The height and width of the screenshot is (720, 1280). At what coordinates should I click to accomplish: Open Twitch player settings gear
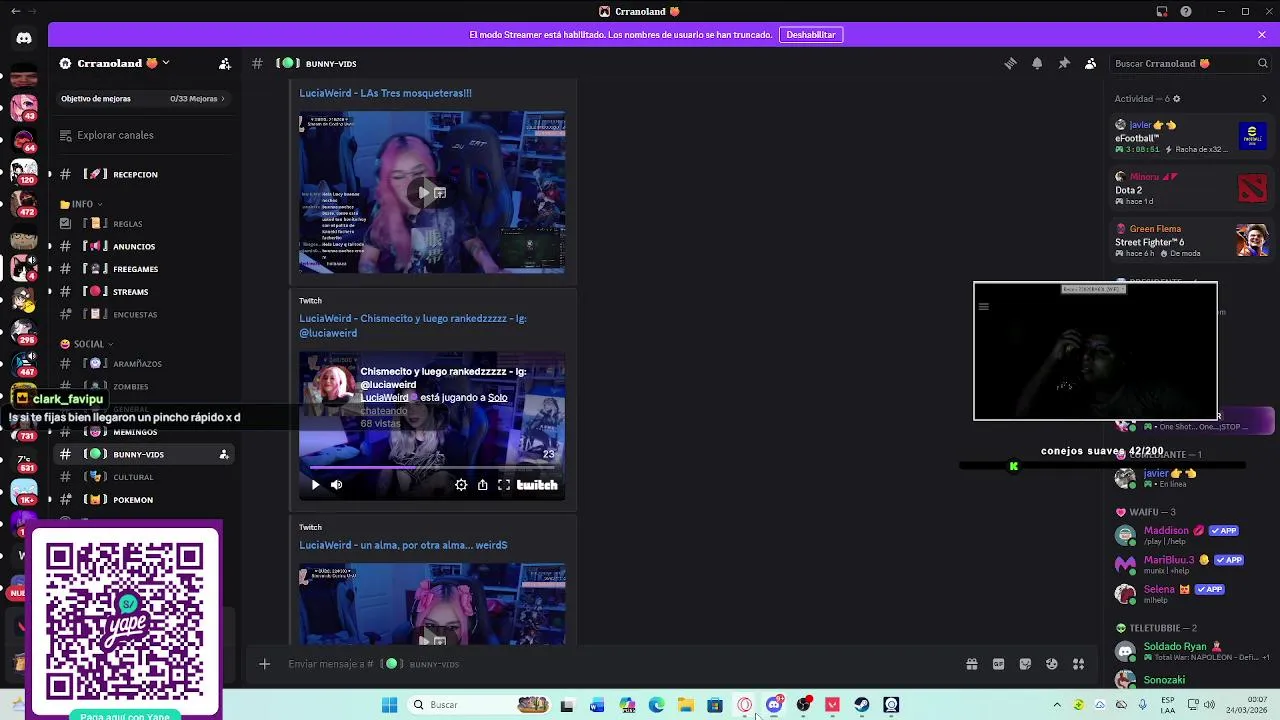click(x=461, y=485)
